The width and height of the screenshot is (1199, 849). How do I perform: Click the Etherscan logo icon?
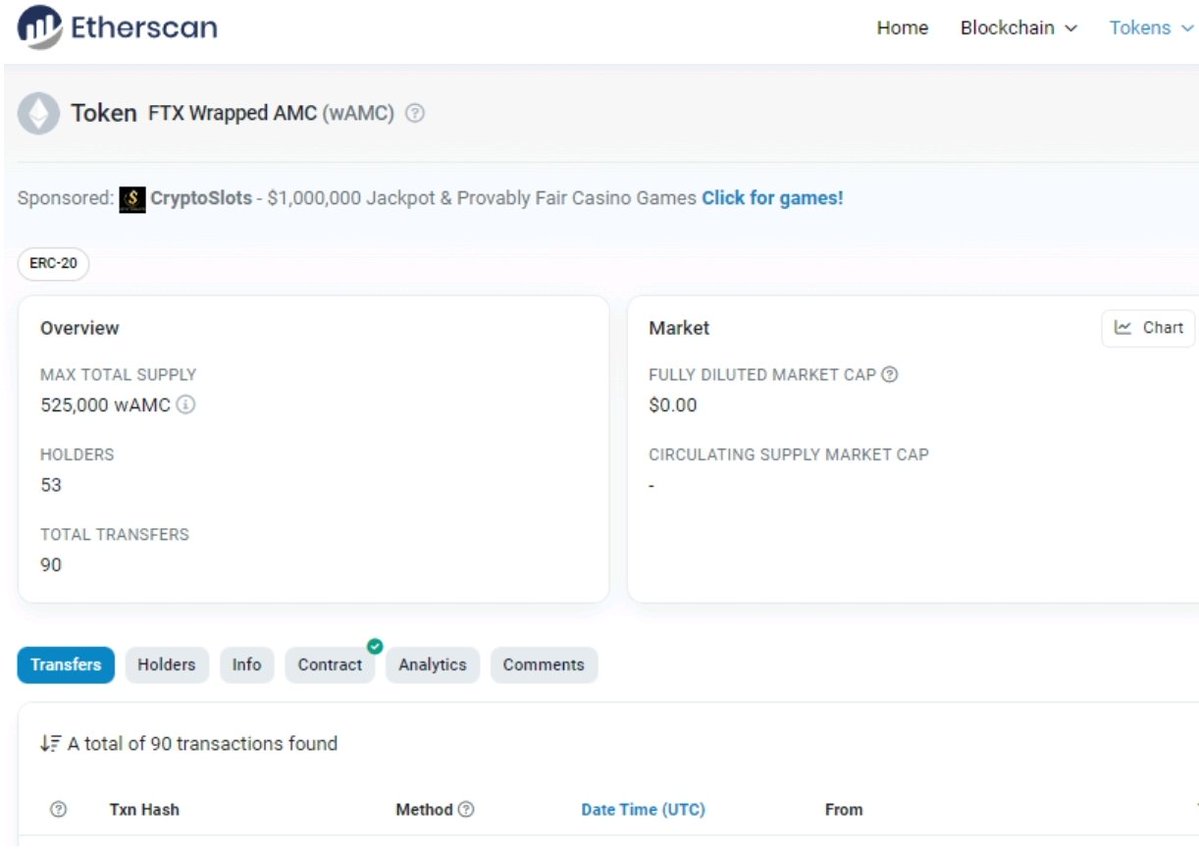(39, 27)
